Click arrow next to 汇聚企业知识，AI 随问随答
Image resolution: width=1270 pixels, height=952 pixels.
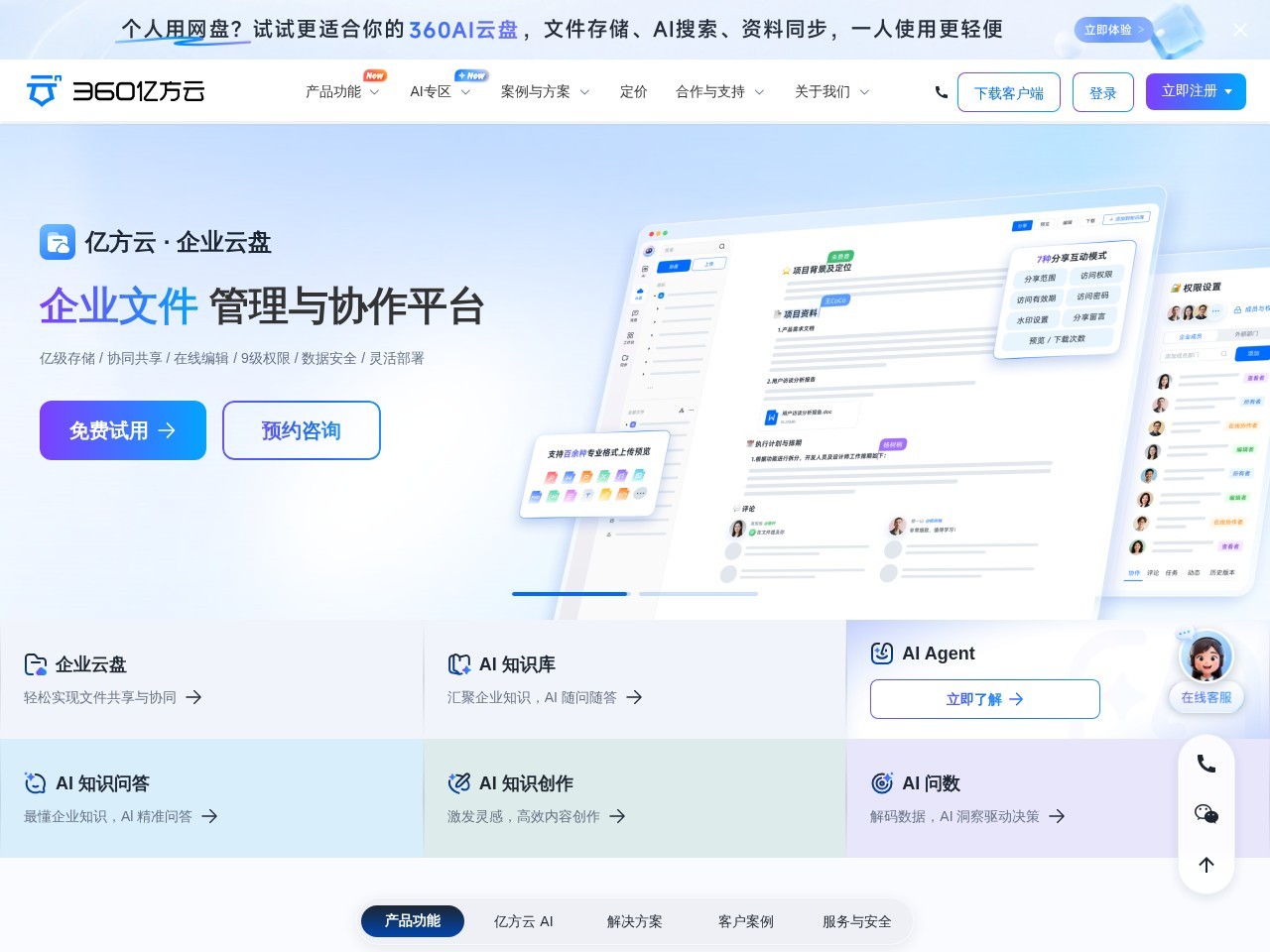click(x=634, y=697)
